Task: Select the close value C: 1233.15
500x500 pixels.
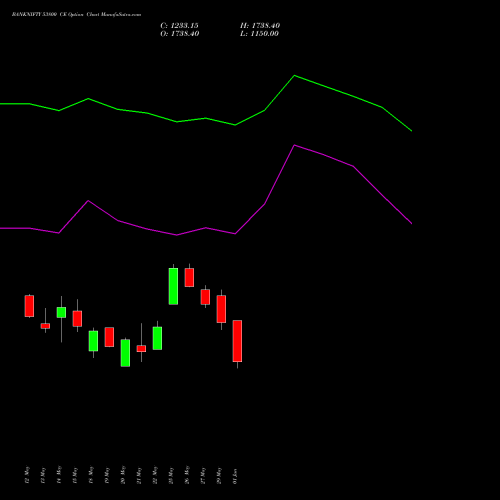Action: tap(179, 26)
